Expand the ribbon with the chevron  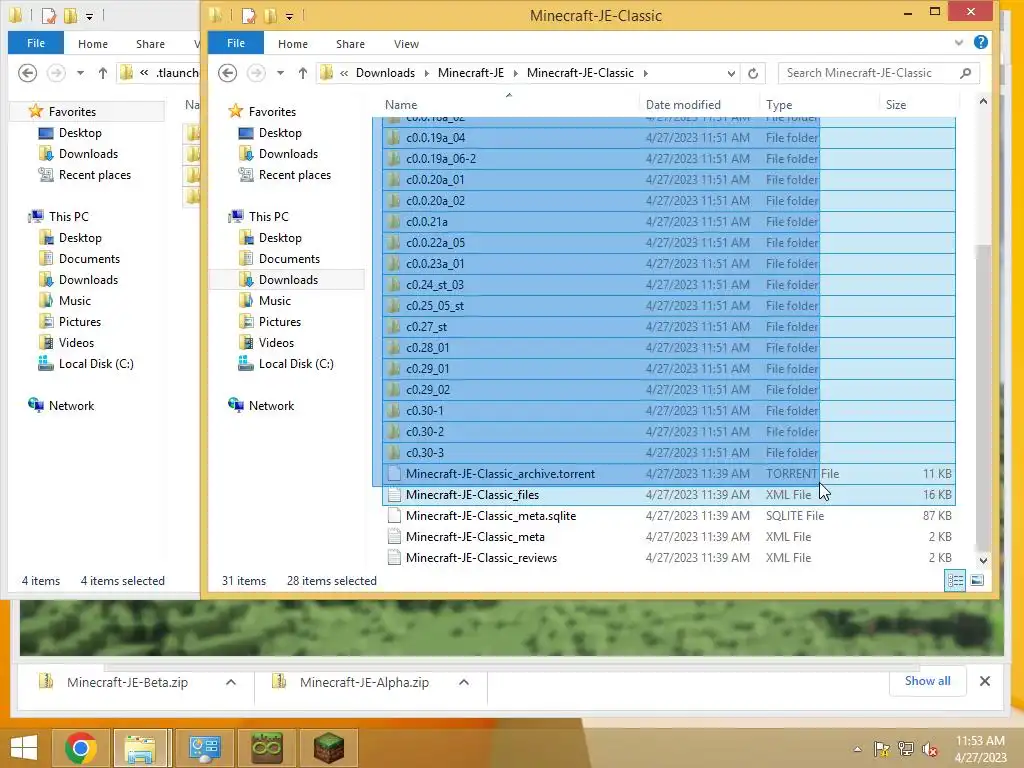click(959, 42)
